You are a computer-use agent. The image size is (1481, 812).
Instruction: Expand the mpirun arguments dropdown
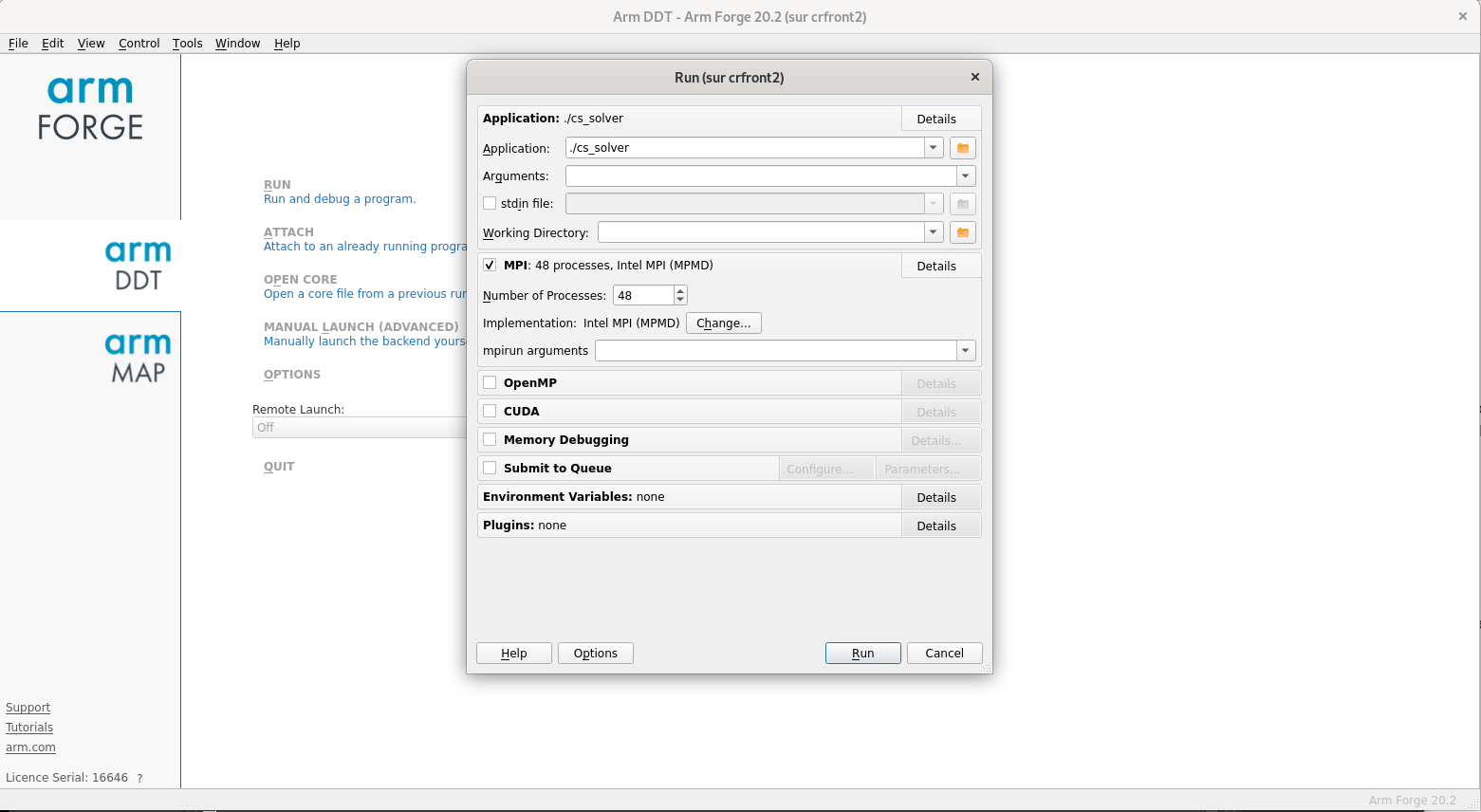point(966,351)
